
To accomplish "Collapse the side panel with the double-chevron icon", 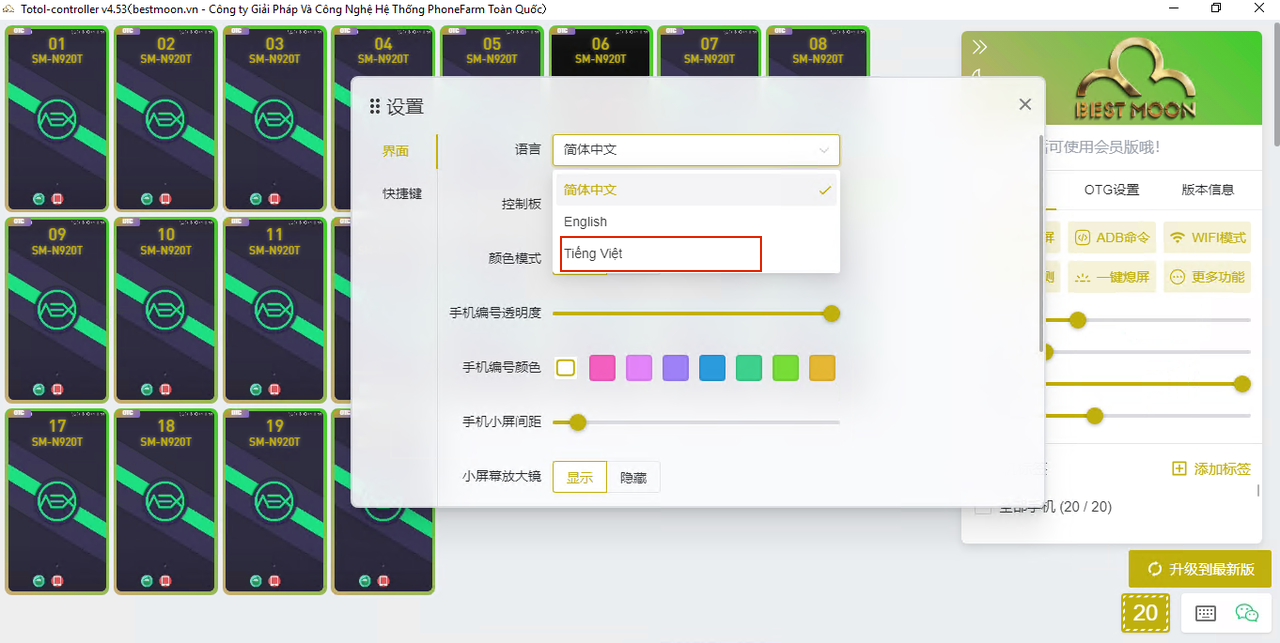I will click(980, 47).
